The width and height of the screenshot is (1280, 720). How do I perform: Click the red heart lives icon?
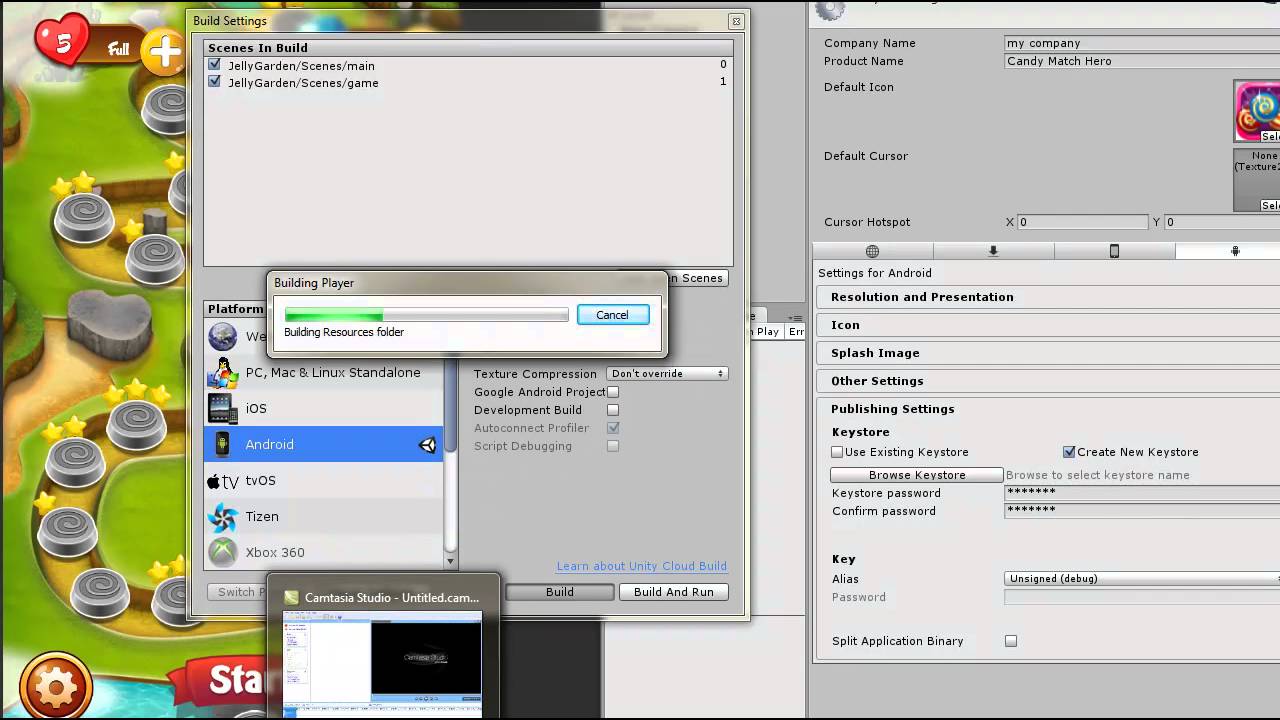[x=62, y=42]
